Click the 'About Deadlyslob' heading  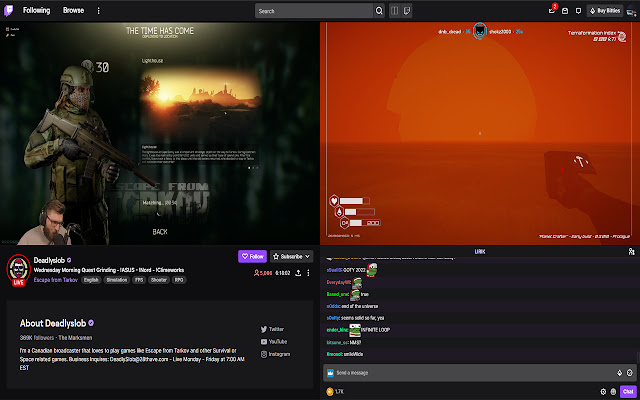[x=53, y=323]
